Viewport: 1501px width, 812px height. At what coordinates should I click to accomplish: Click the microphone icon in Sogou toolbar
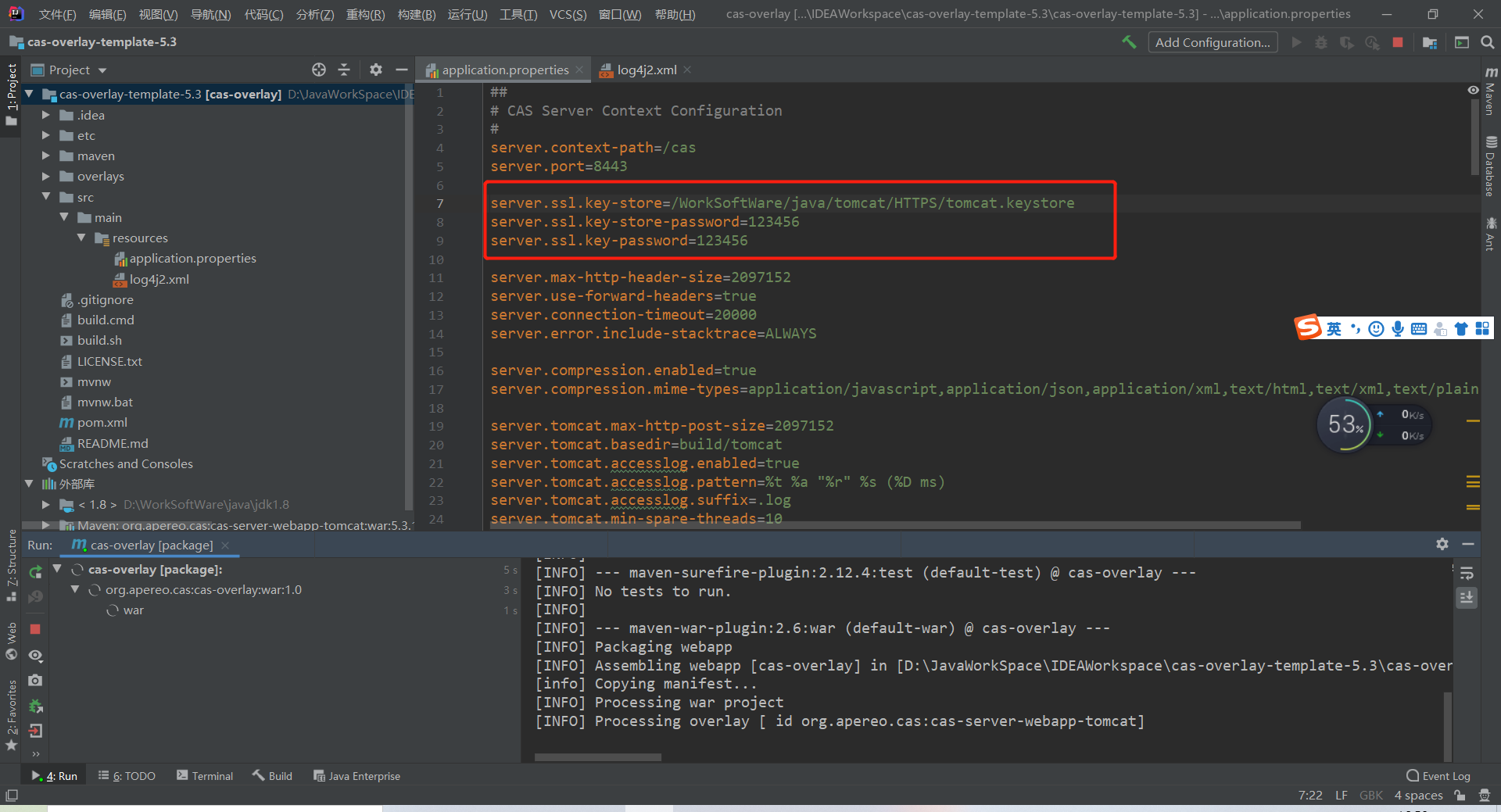click(x=1398, y=329)
